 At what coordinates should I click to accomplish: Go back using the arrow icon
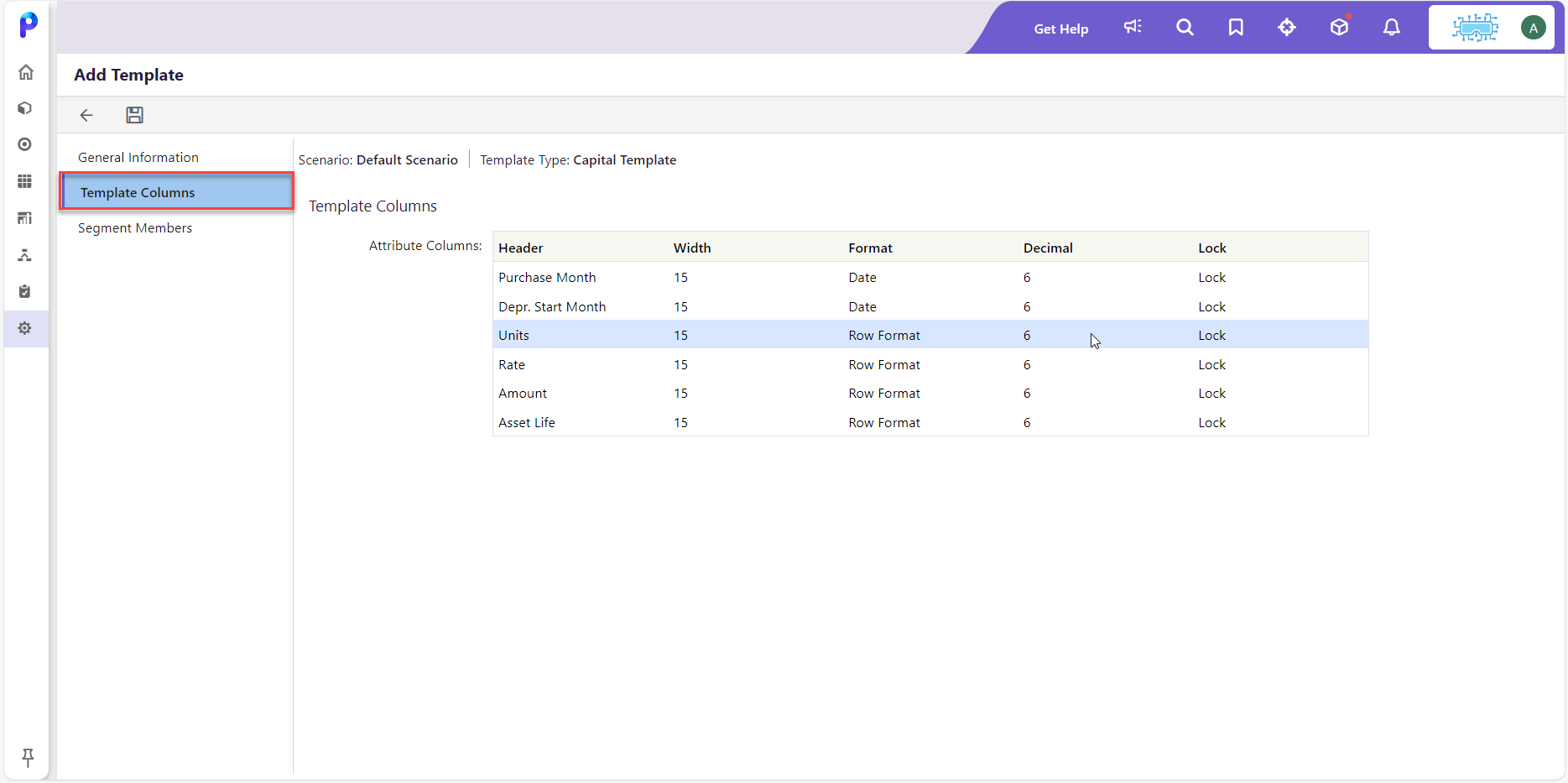coord(86,115)
